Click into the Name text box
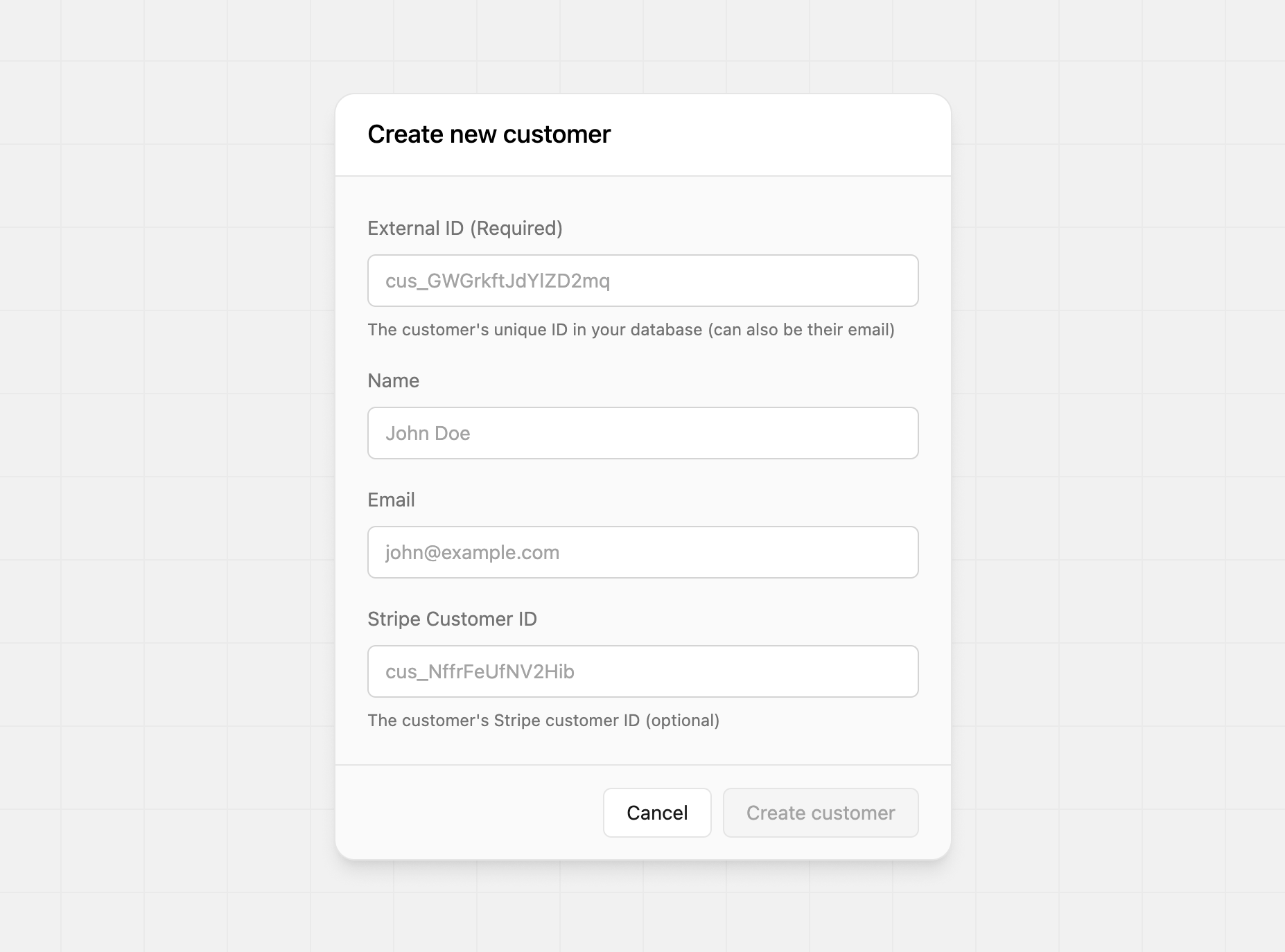The width and height of the screenshot is (1285, 952). point(642,433)
